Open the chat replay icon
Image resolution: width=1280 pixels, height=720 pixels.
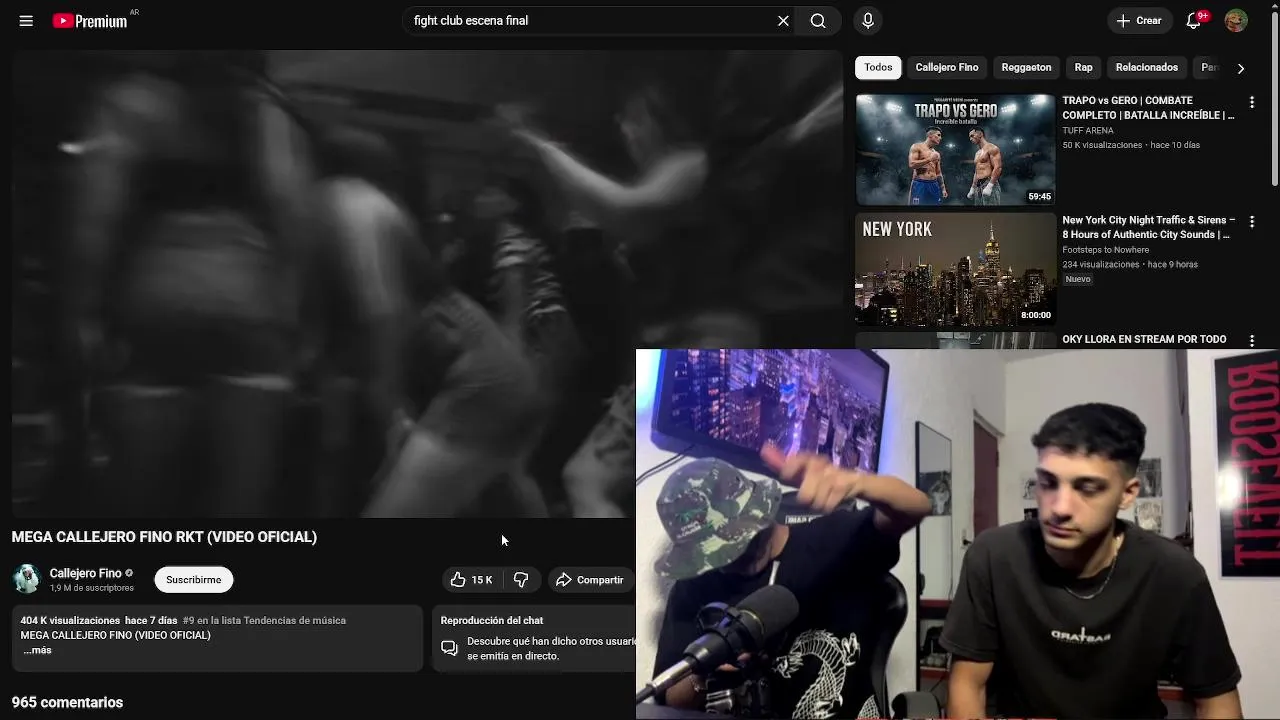coord(450,648)
